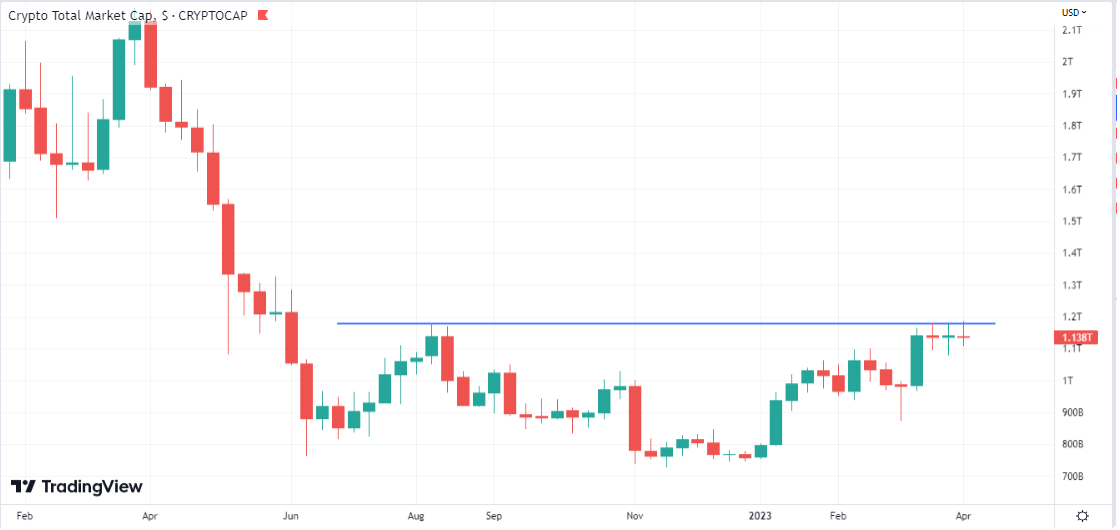Screen dimensions: 1120x530
Task: Expand the USD currency dropdown
Action: (1071, 12)
